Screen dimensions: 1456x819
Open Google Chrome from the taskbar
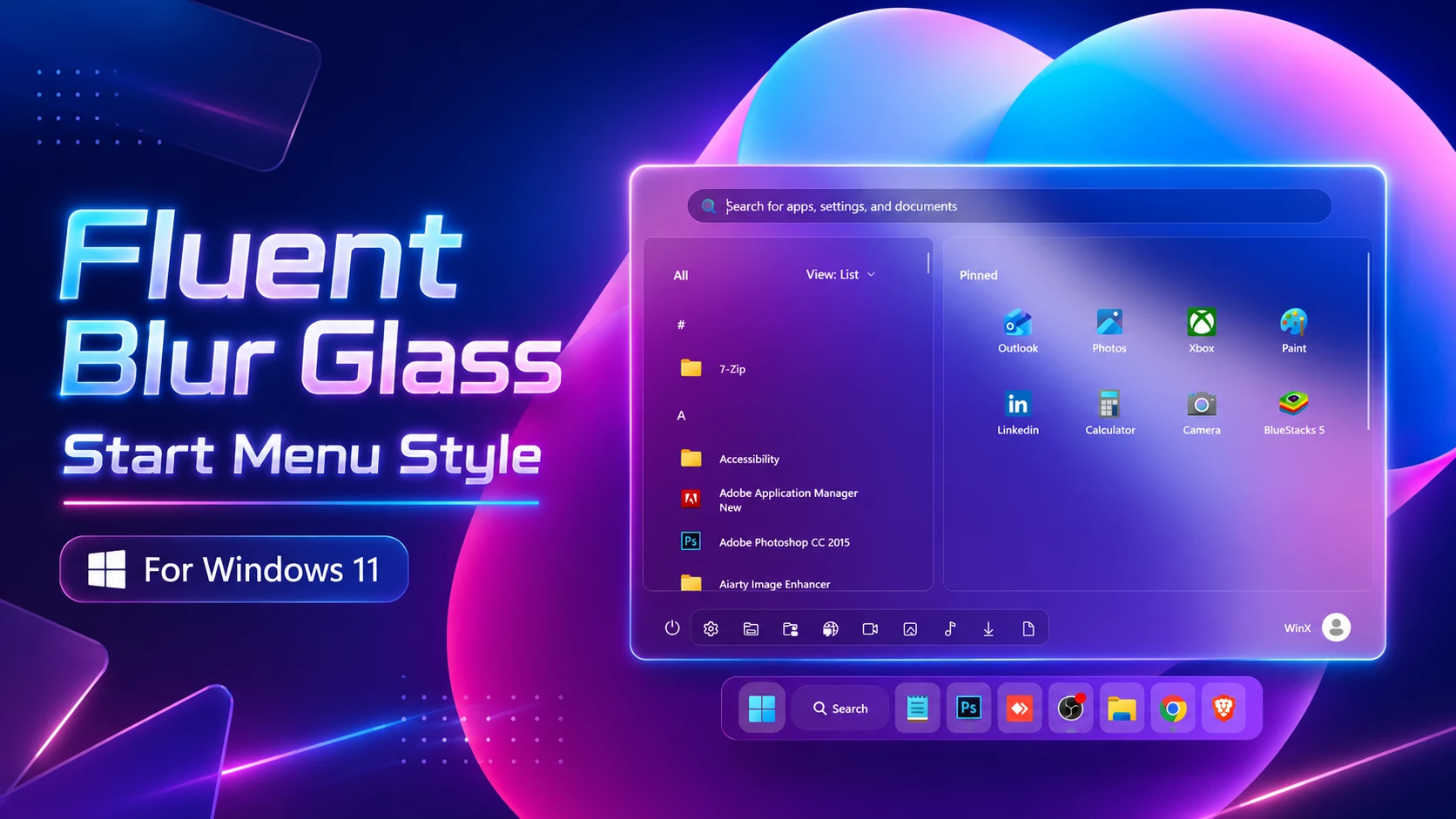1173,708
